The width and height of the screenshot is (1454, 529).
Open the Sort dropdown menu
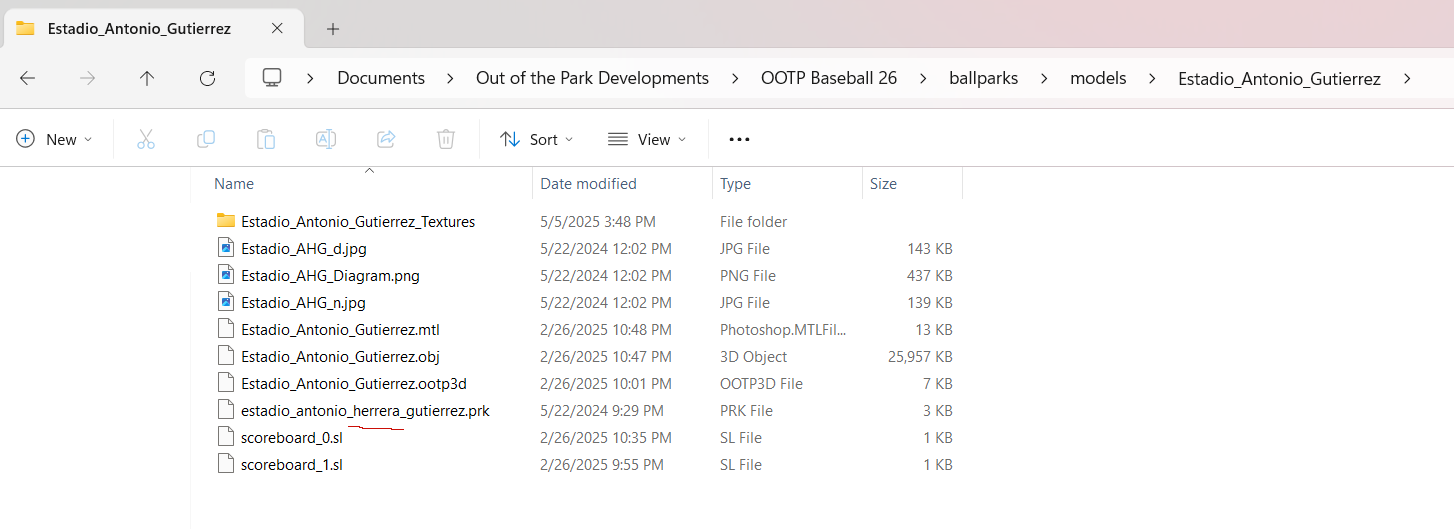pos(537,139)
